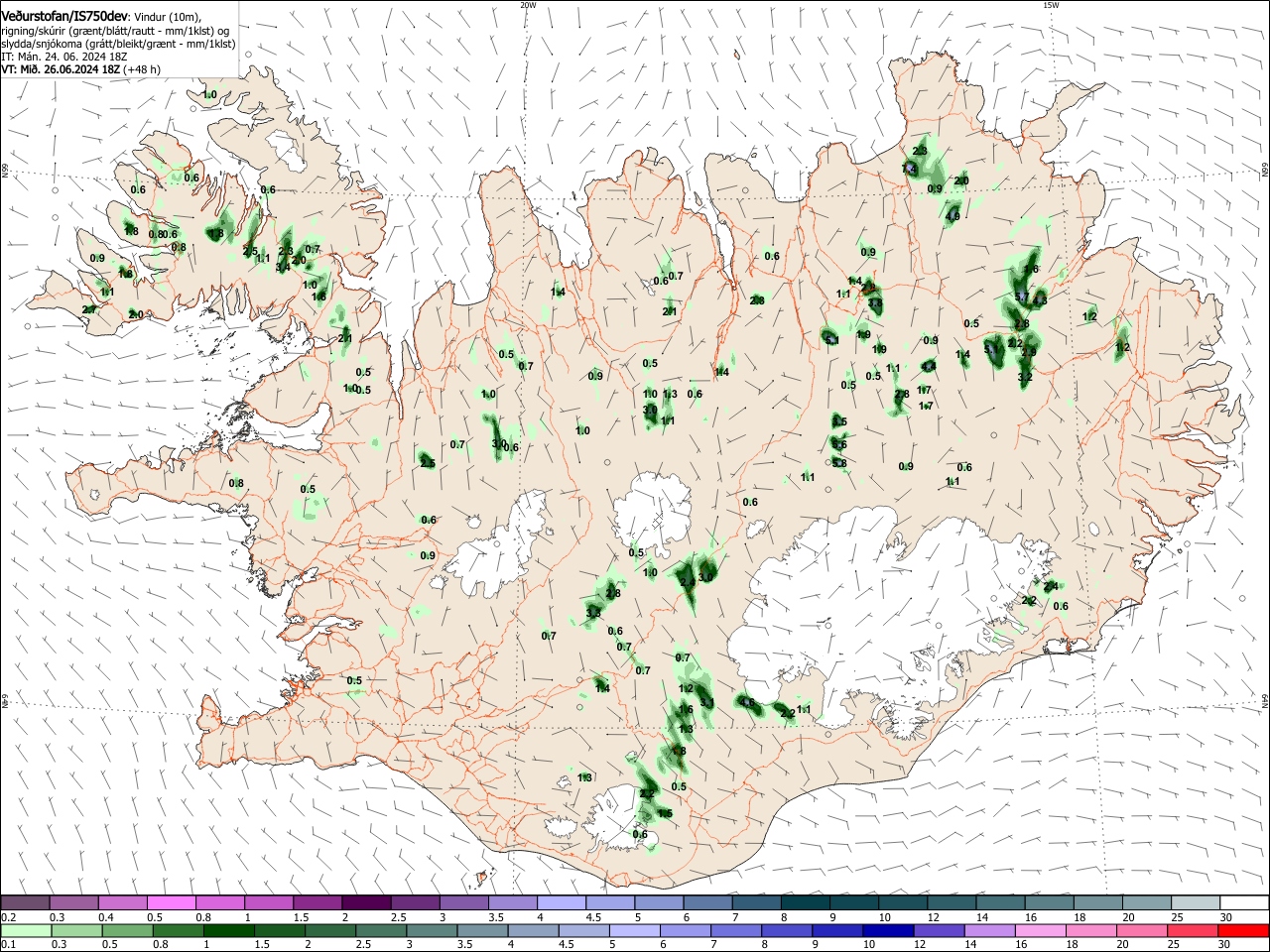Select slate blue swatch between 6 and 7, upper row
This screenshot has height=952, width=1270.
706,903
